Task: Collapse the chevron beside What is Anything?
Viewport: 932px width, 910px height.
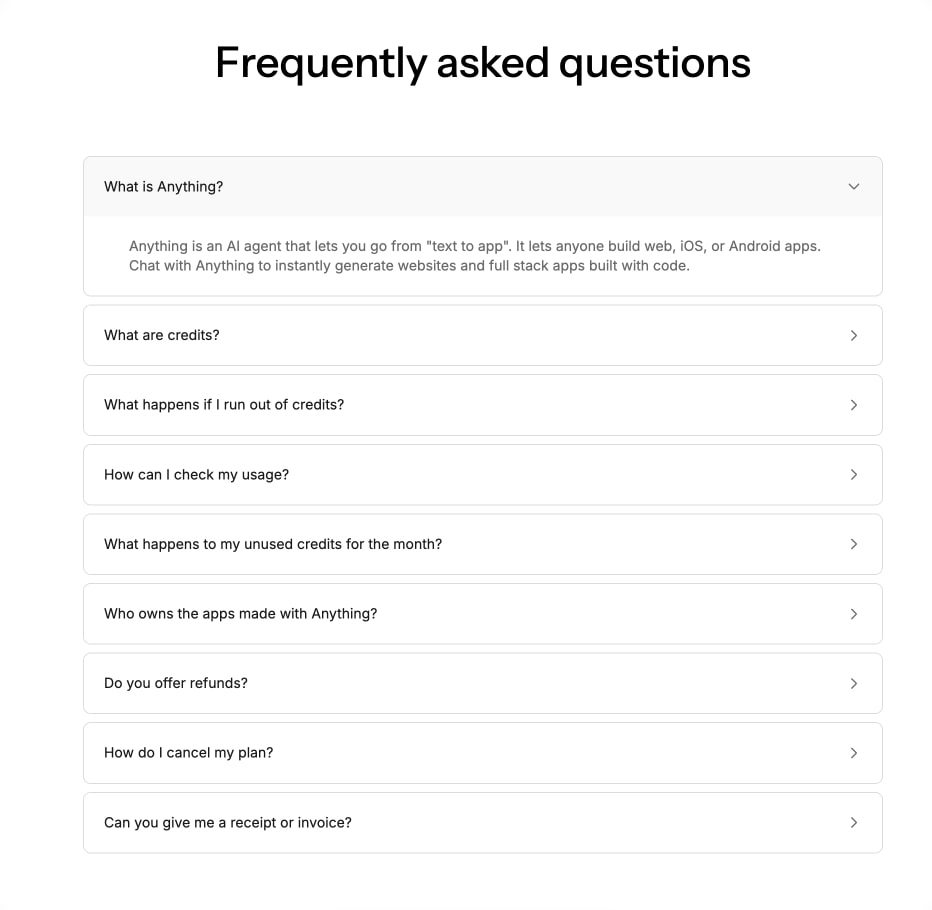Action: [x=854, y=187]
